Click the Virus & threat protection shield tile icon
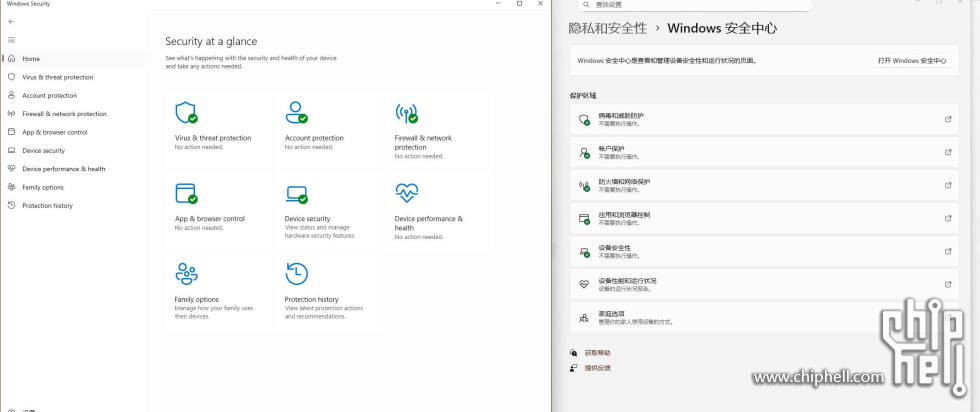The width and height of the screenshot is (980, 412). coord(186,112)
